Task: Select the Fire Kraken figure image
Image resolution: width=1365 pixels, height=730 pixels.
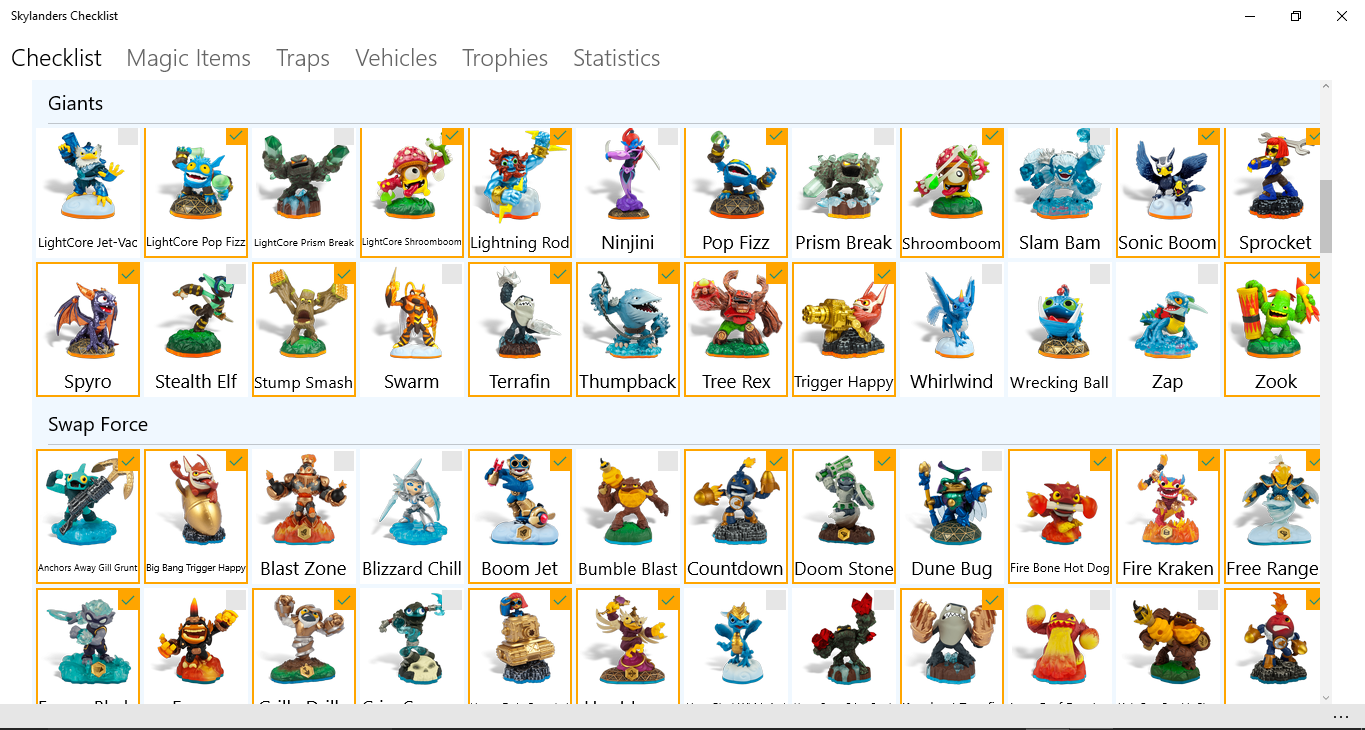Action: (x=1167, y=510)
